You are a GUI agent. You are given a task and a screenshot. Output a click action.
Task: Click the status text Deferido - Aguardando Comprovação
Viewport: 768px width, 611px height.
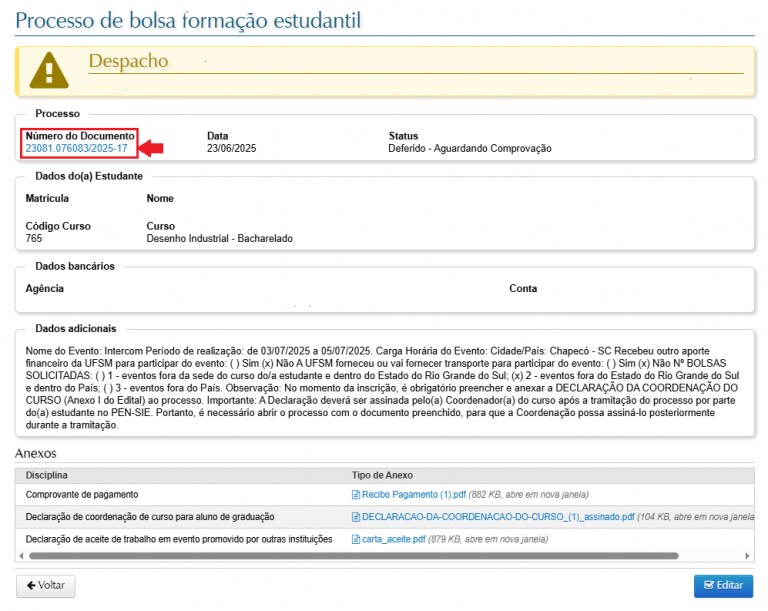[x=469, y=149]
